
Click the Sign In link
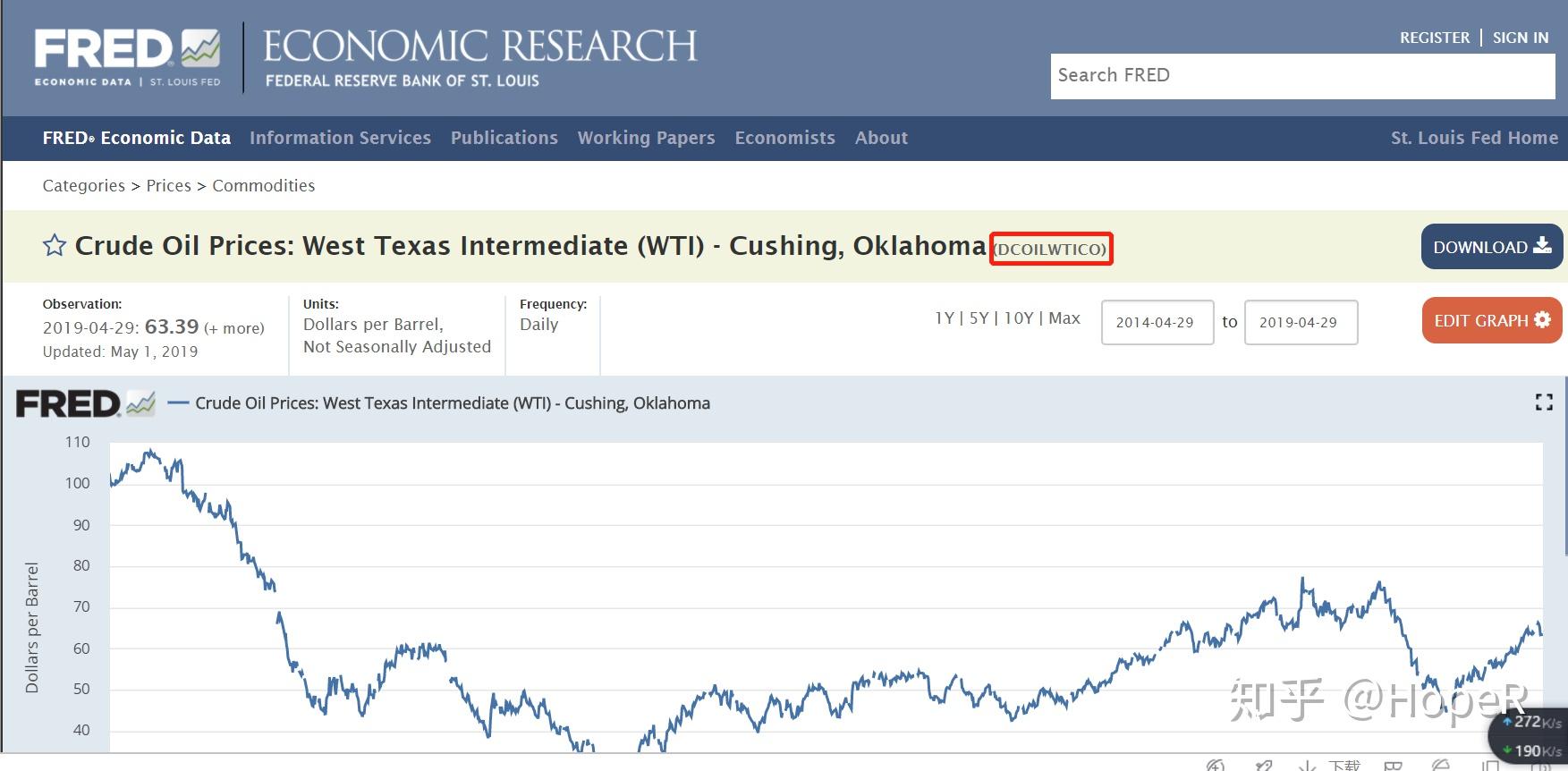(1520, 38)
